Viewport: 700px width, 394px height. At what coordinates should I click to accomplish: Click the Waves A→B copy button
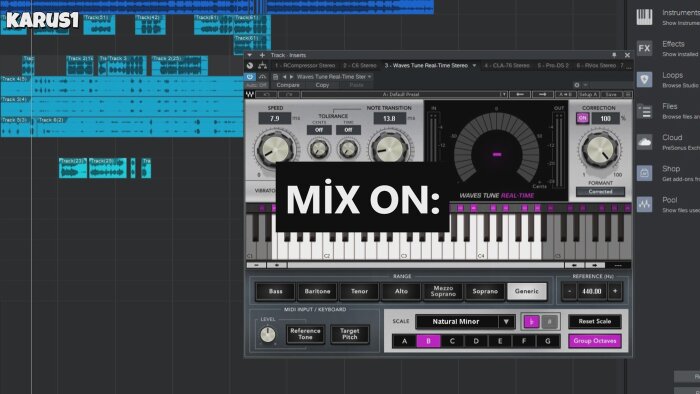[565, 94]
